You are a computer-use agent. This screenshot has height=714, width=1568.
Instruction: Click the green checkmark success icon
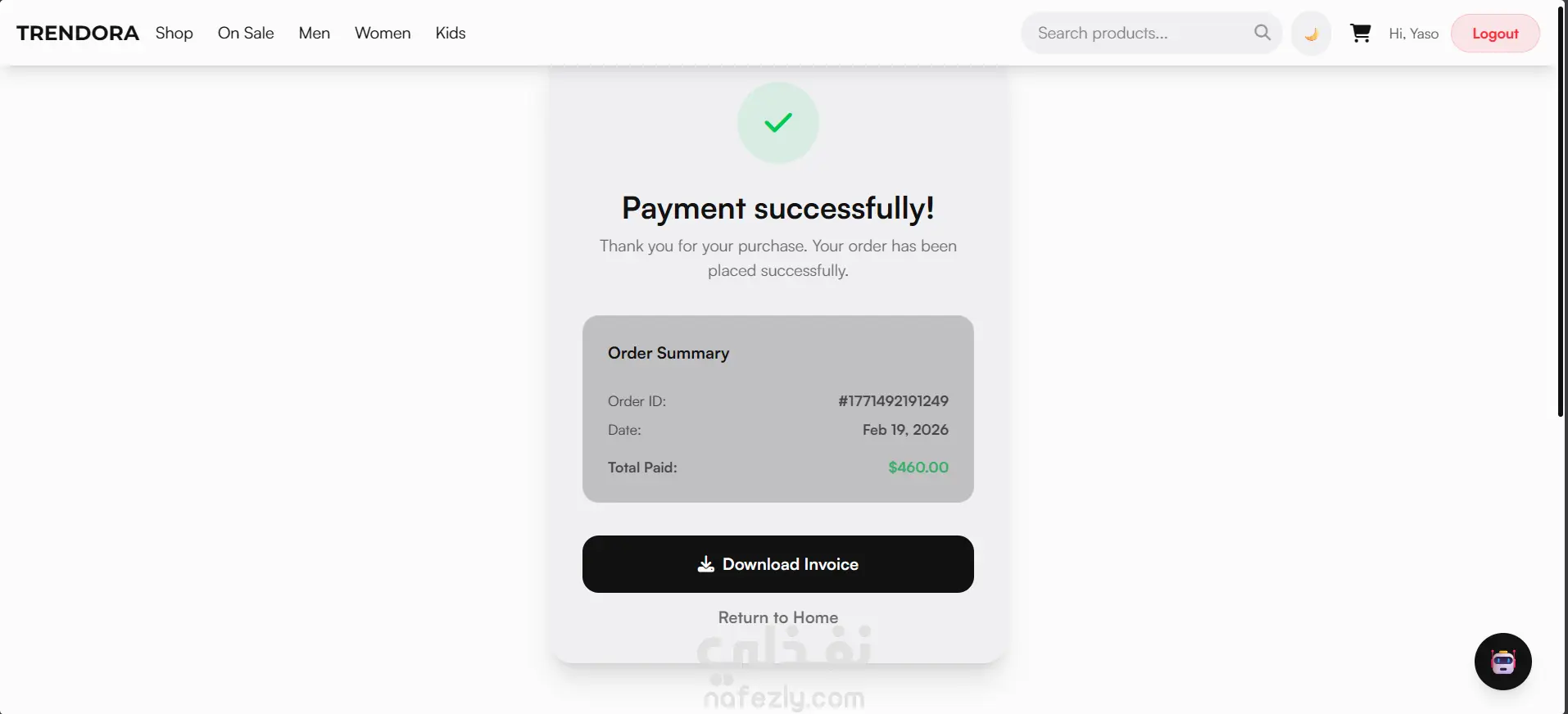778,123
